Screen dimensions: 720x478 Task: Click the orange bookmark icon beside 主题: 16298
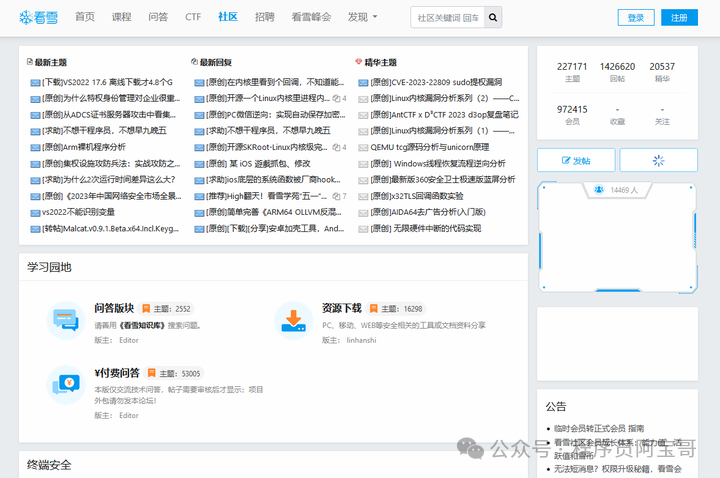coord(374,309)
